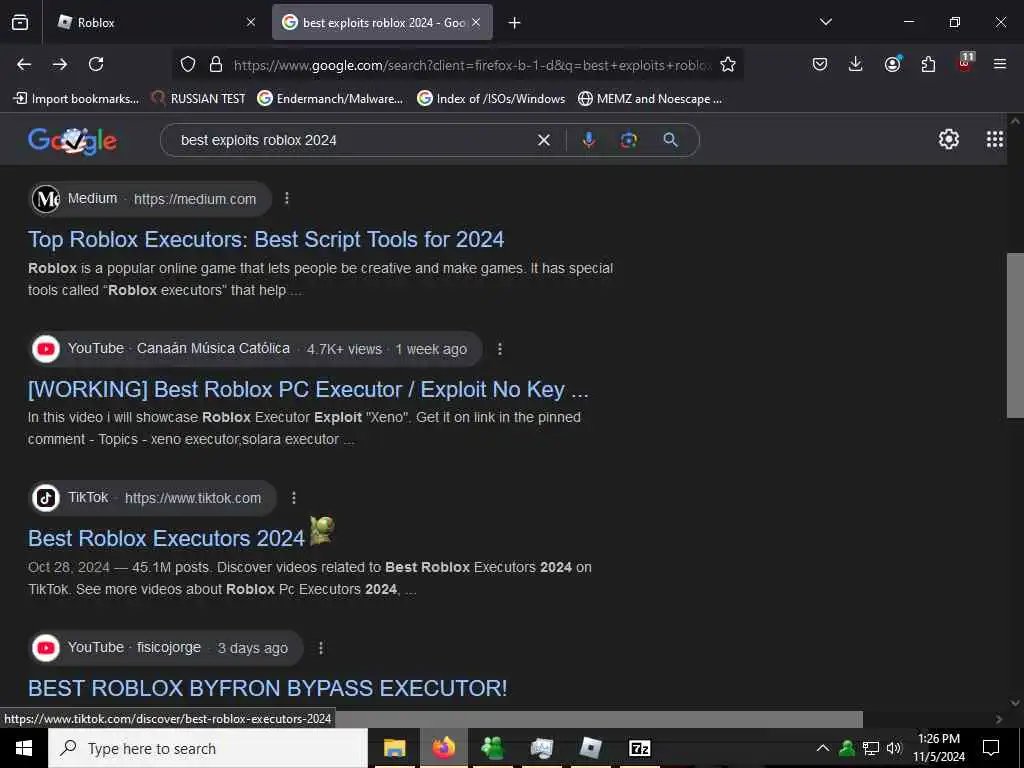
Task: Open 7-Zip from taskbar
Action: tap(639, 748)
